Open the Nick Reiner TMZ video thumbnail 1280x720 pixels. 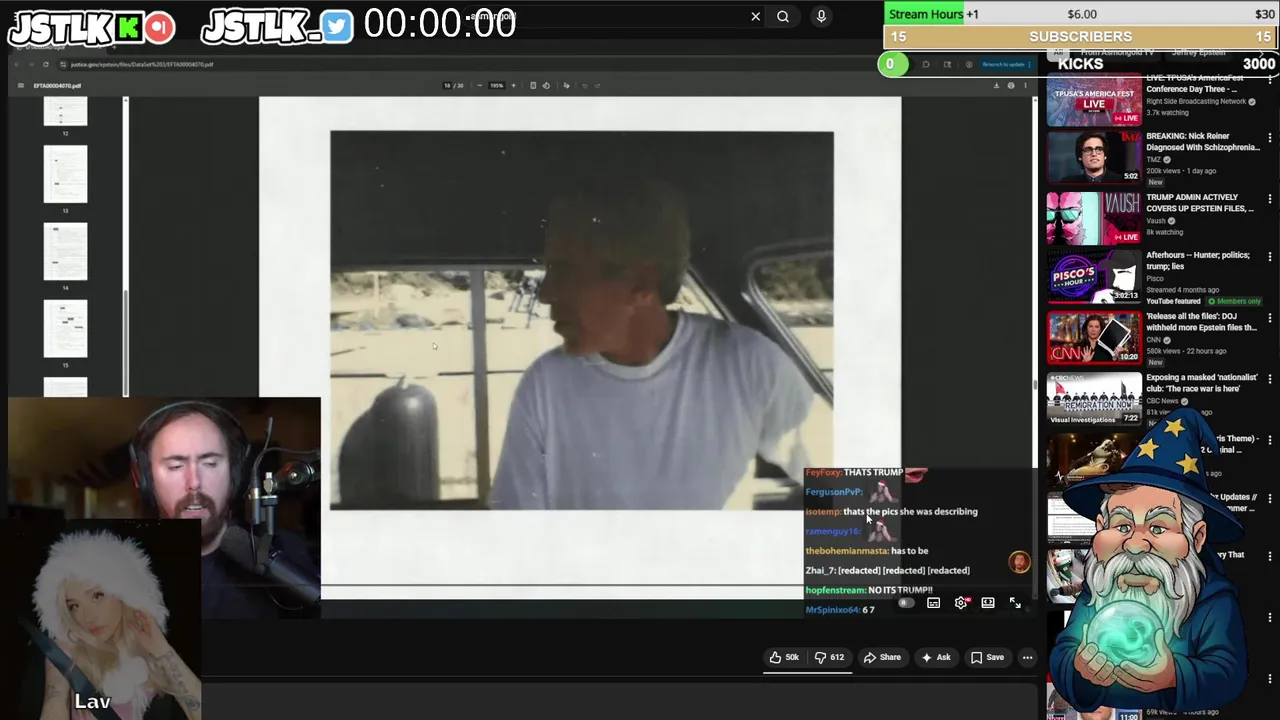(x=1094, y=157)
